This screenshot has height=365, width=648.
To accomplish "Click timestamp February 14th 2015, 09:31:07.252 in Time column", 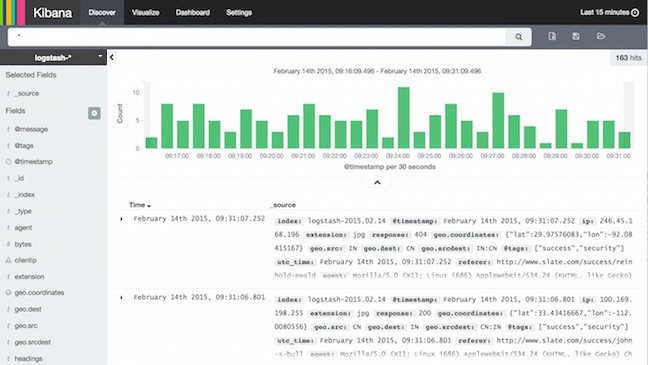I will [199, 219].
